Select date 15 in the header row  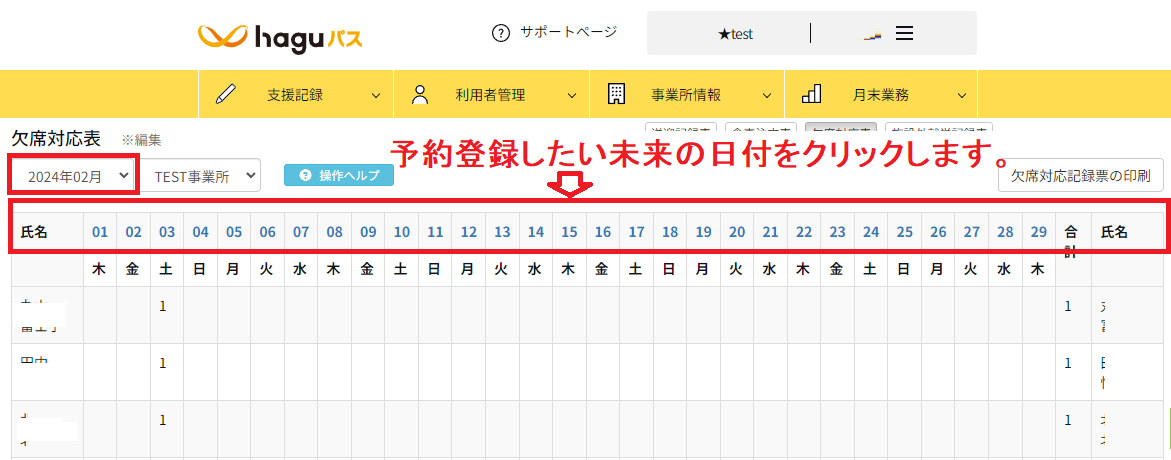click(569, 232)
